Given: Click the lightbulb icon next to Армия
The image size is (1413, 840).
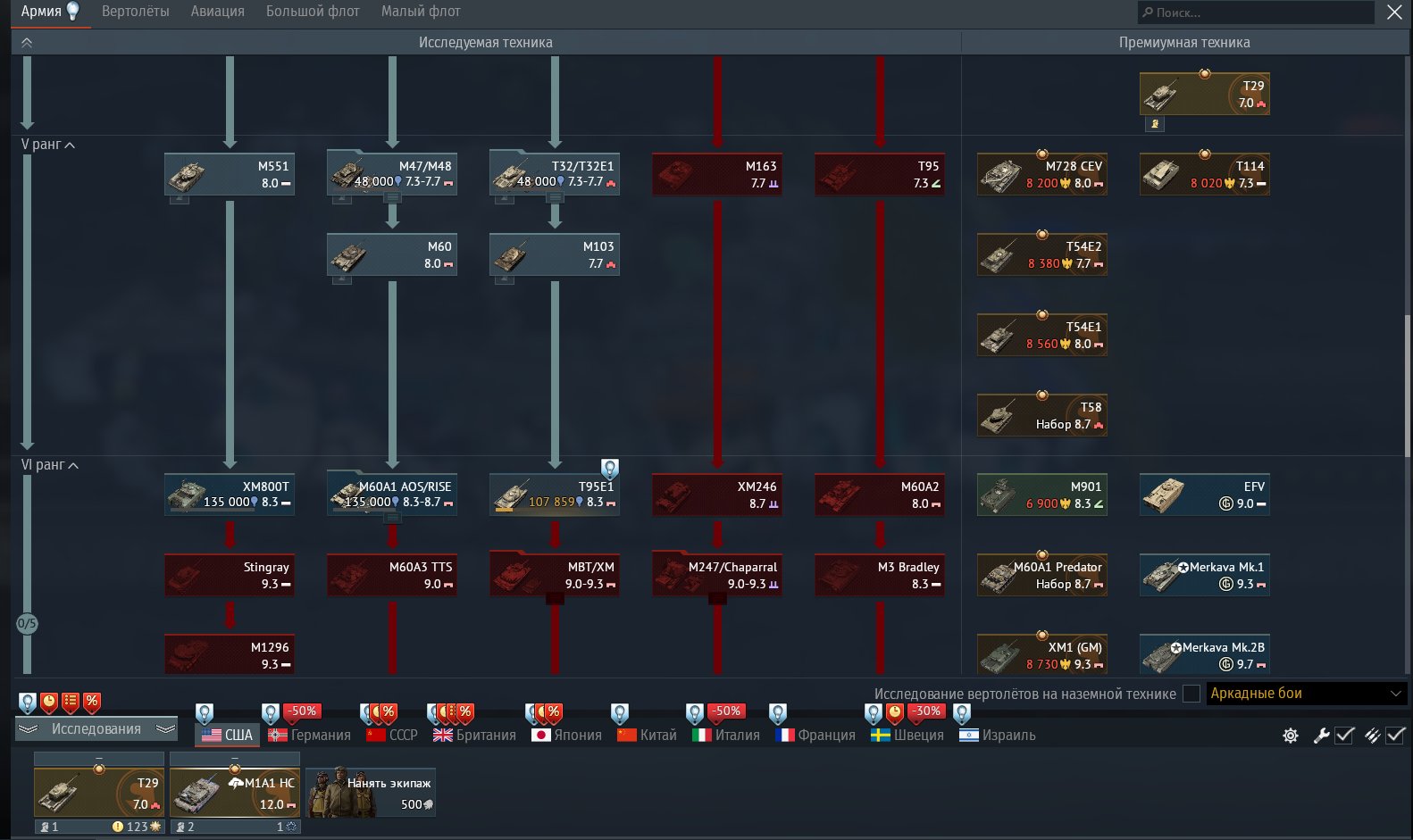Looking at the screenshot, I should (73, 11).
